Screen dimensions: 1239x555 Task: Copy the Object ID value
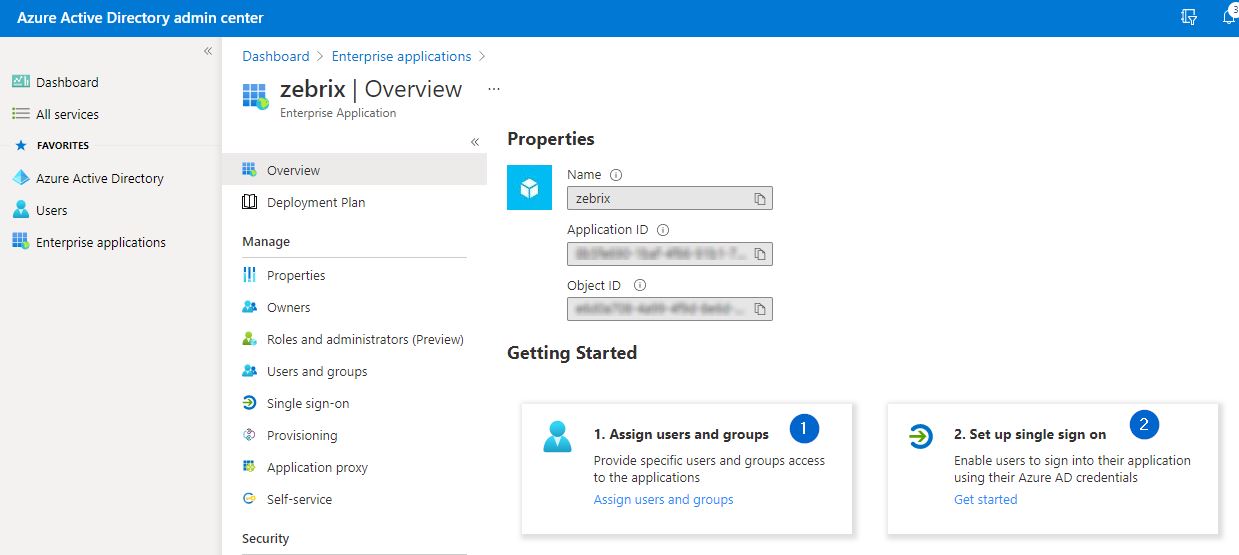coord(760,309)
